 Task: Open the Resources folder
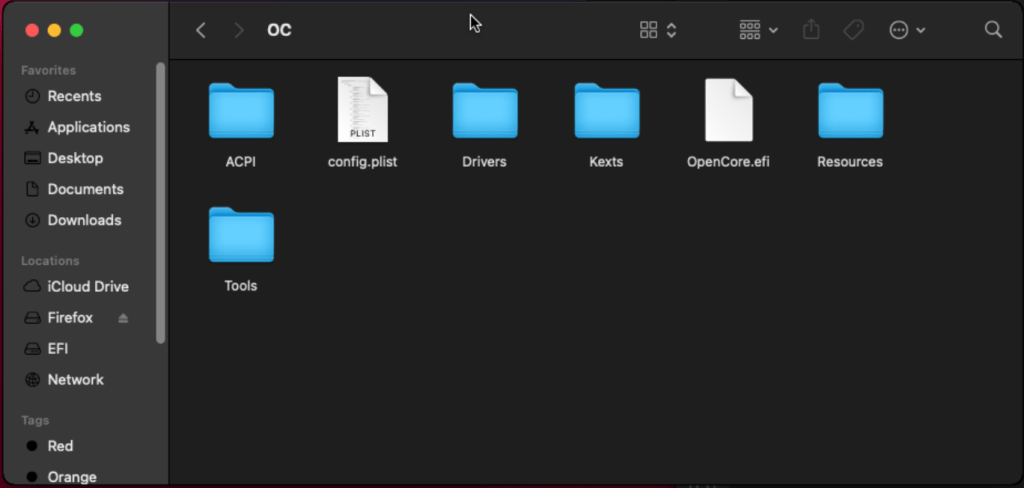850,111
